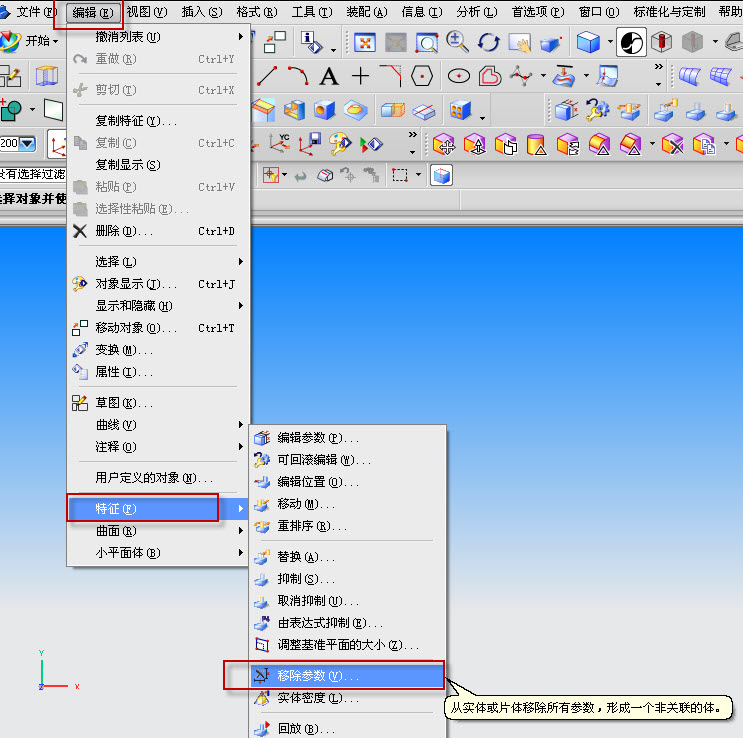Choose 用户定义的对象 entry

(x=158, y=478)
